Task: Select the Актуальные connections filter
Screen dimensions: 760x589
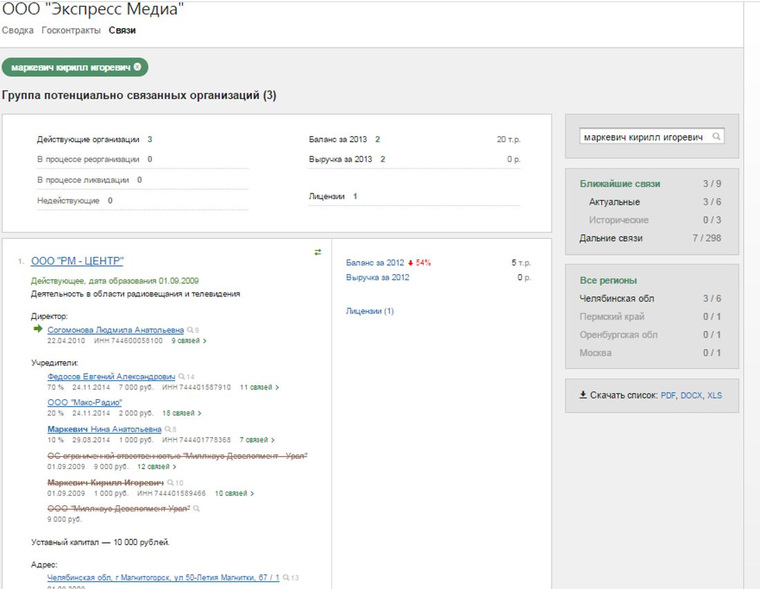Action: click(x=614, y=202)
